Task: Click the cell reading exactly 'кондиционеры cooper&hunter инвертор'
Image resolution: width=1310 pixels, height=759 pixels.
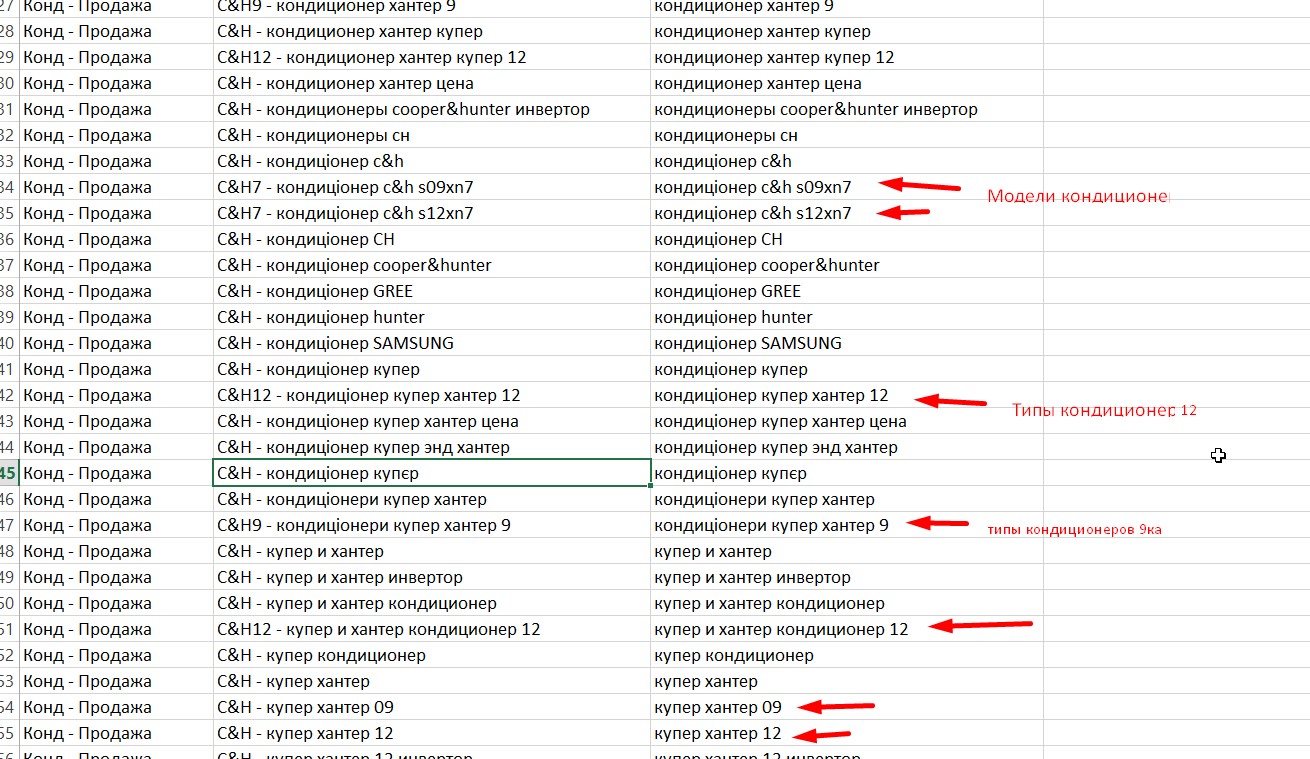Action: [x=847, y=109]
